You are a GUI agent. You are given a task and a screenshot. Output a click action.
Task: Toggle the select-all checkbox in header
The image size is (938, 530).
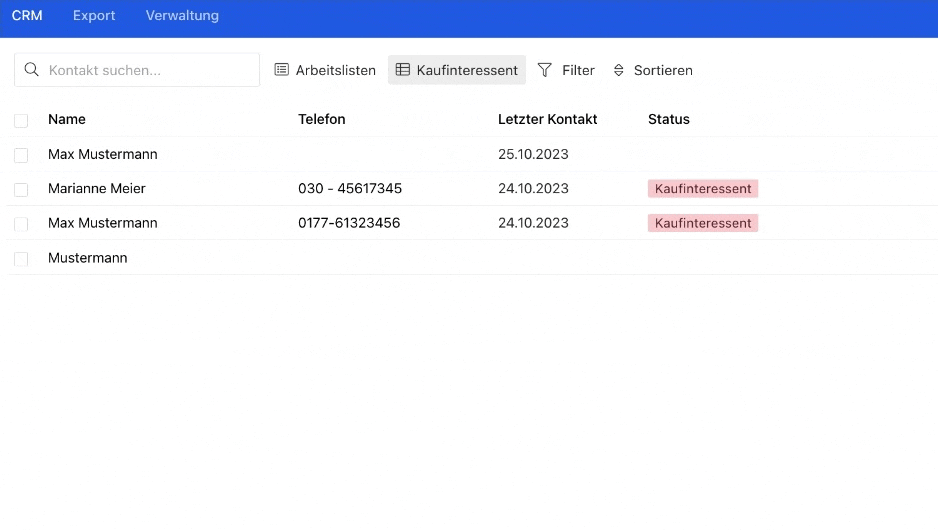point(21,120)
